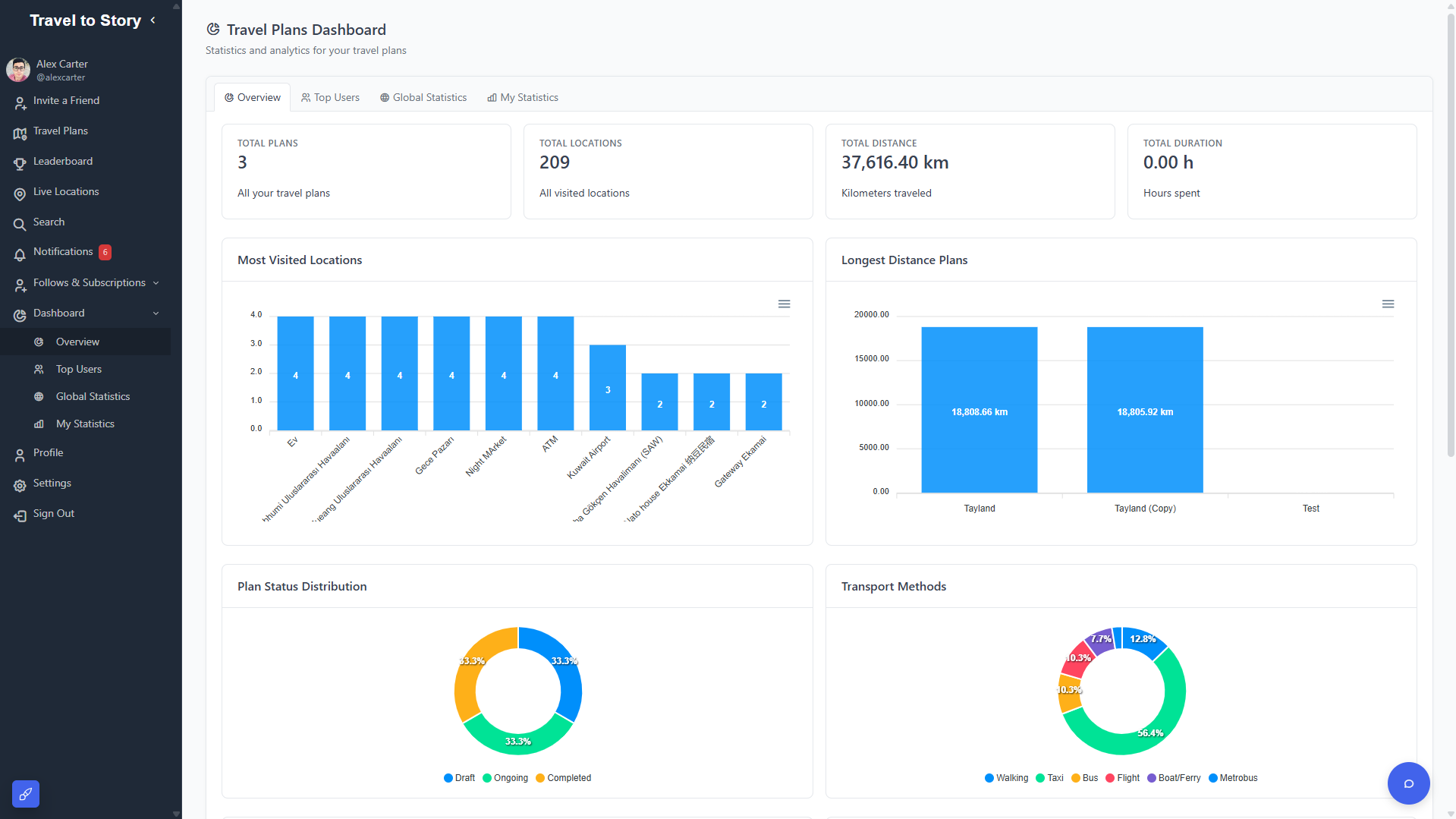Click the Live Locations pin icon

[x=20, y=194]
